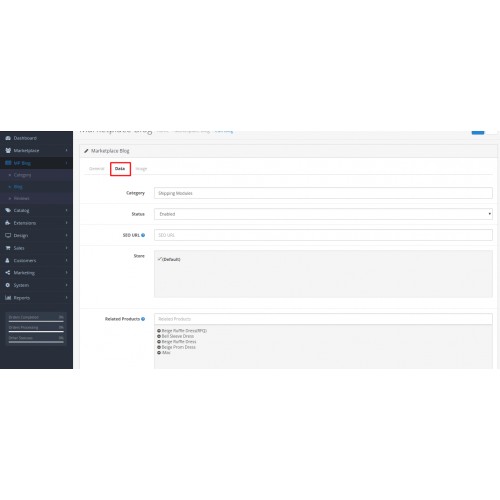The width and height of the screenshot is (500, 500).
Task: Click the Catalog tags icon
Action: click(8, 210)
